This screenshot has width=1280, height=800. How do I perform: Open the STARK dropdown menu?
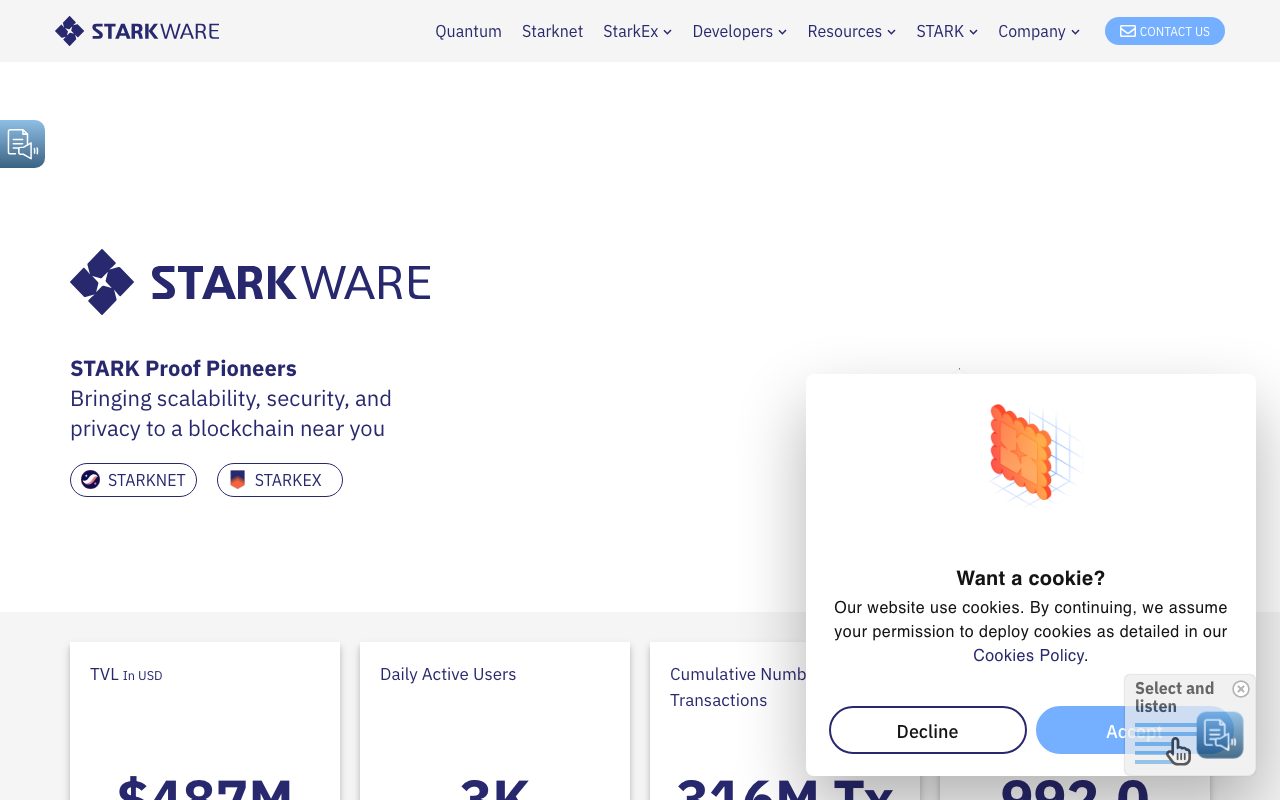pyautogui.click(x=946, y=31)
